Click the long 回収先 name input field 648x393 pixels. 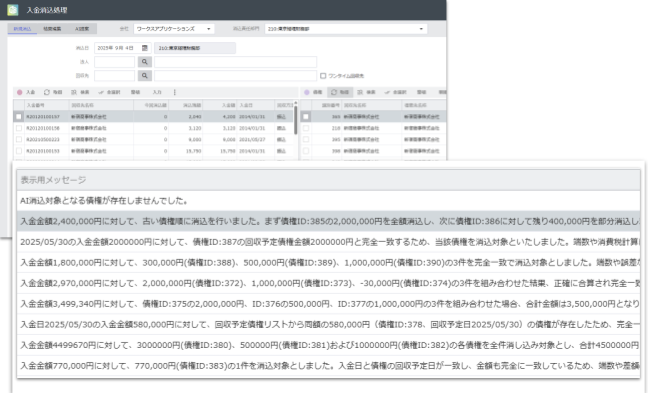[x=236, y=76]
